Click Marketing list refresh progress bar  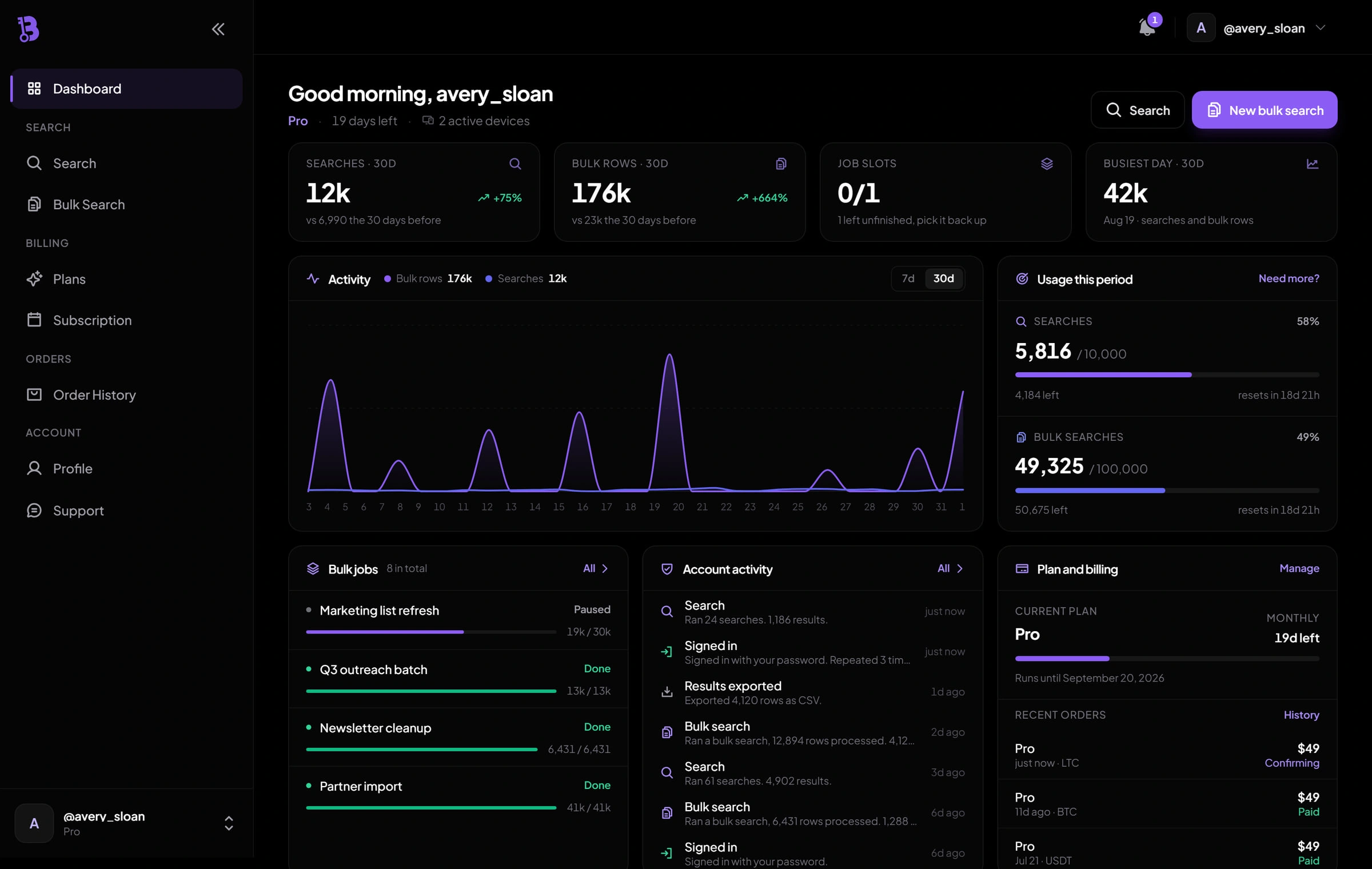coord(431,632)
